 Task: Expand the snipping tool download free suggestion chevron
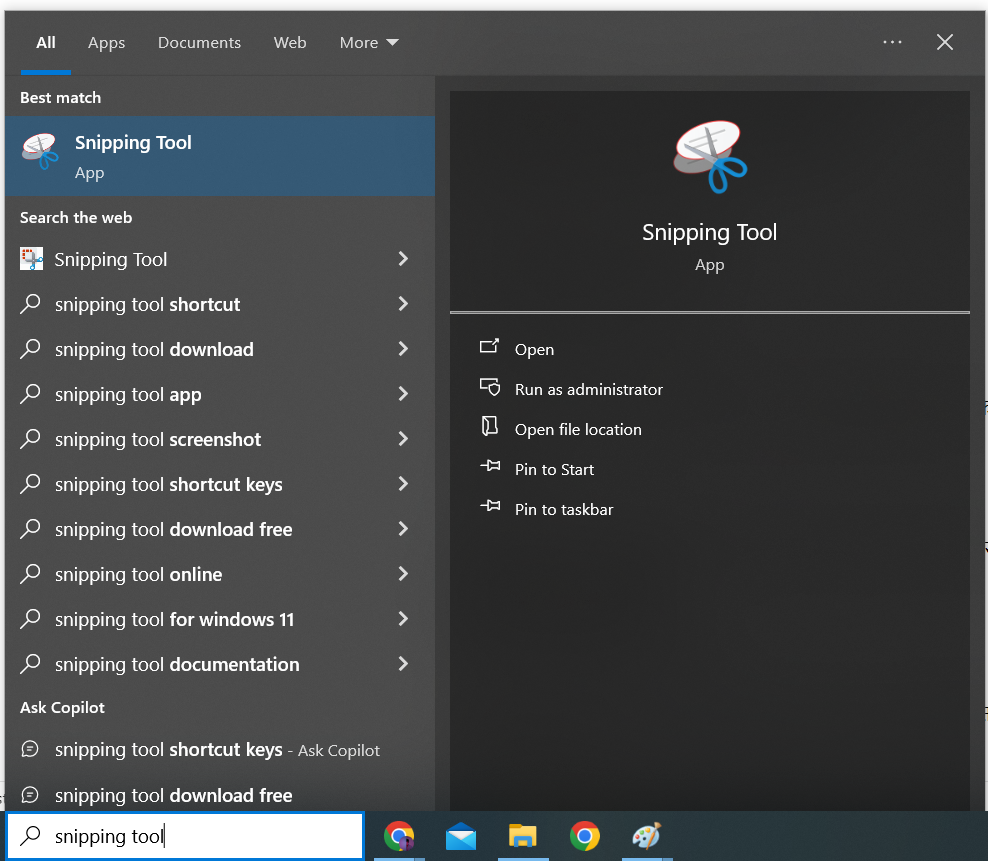click(x=403, y=529)
